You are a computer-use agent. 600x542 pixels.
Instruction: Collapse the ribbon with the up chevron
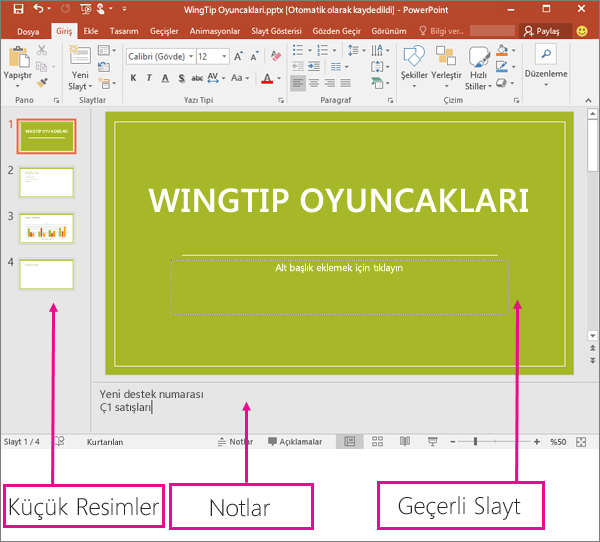coord(588,100)
